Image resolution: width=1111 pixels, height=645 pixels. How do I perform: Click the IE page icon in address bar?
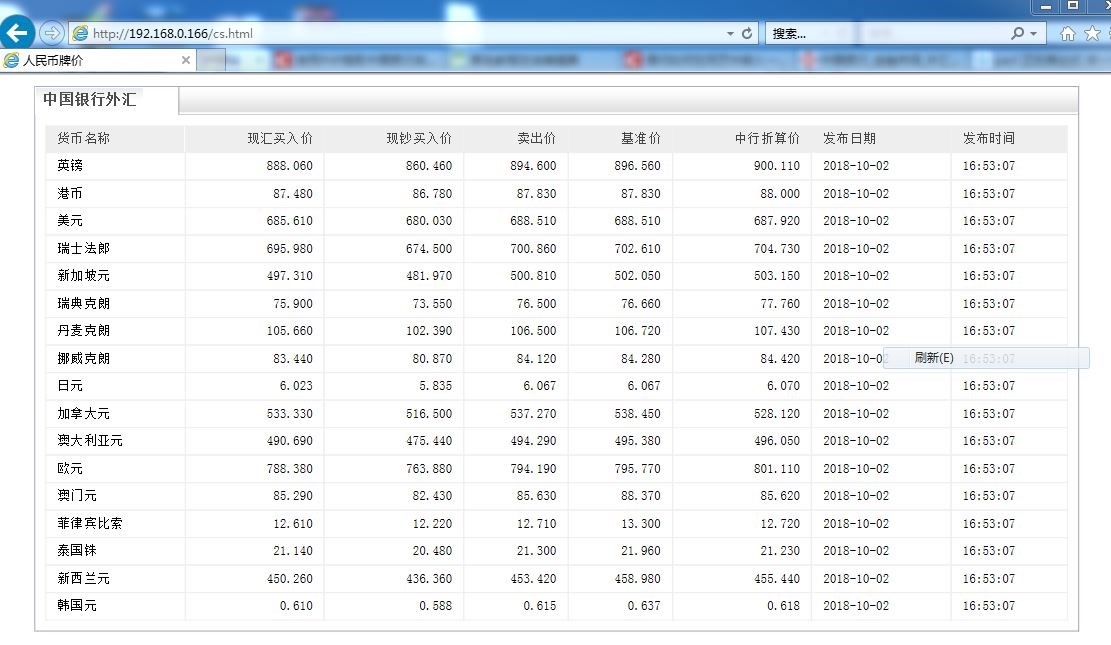click(81, 33)
